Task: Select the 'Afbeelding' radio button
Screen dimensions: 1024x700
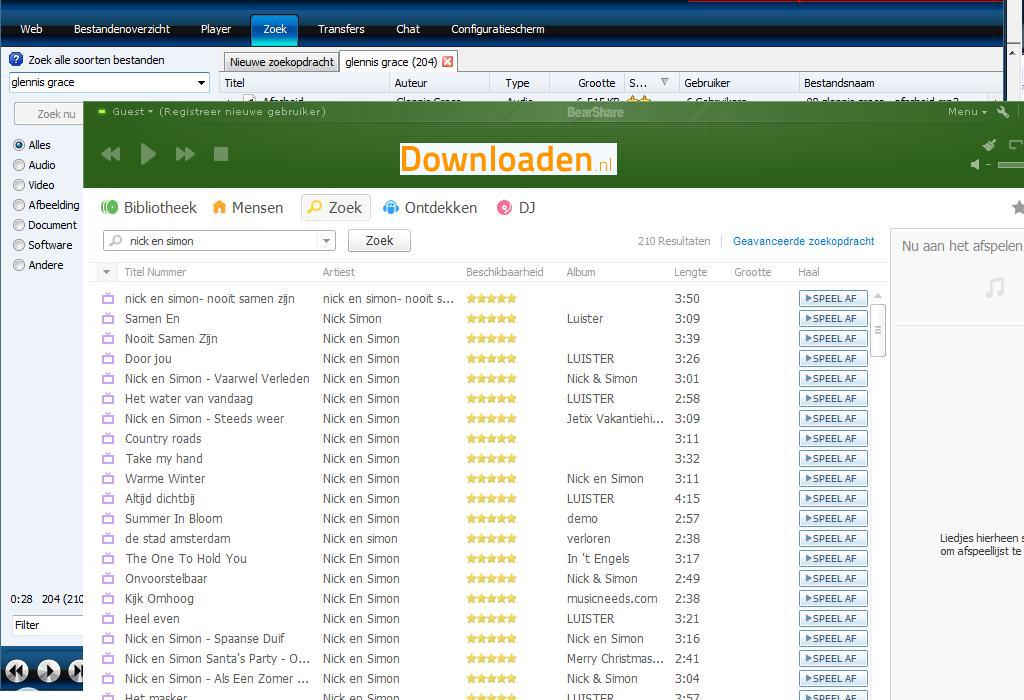Action: pos(19,205)
